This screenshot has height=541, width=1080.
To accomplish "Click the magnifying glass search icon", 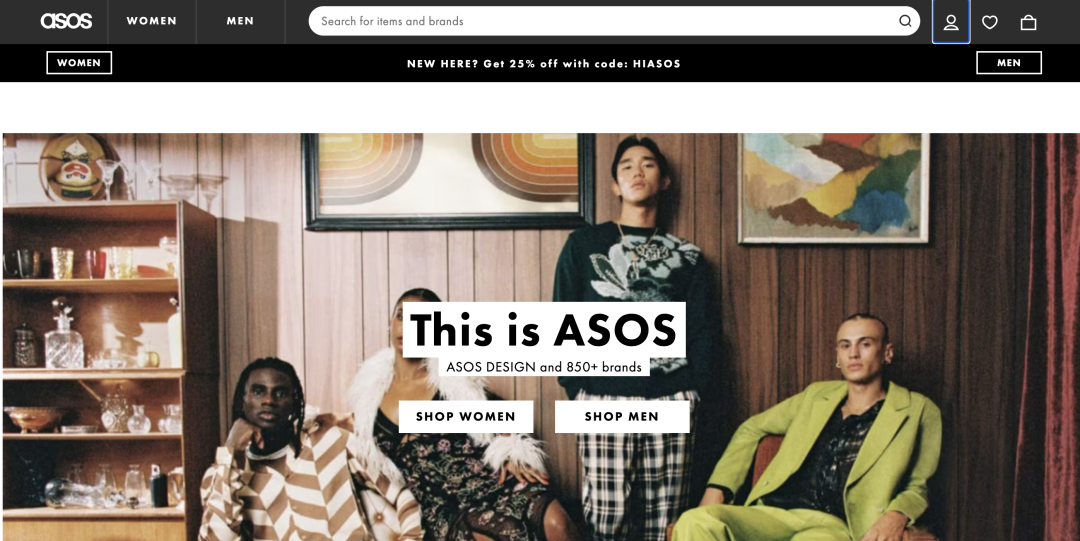I will (x=905, y=21).
